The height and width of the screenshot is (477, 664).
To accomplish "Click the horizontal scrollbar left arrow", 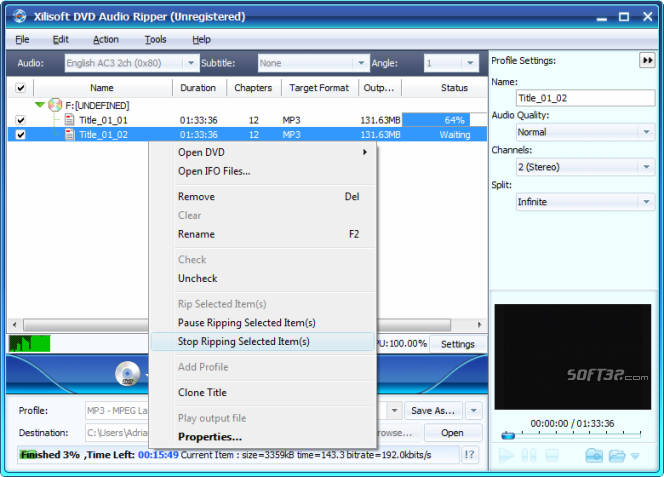I will (15, 325).
